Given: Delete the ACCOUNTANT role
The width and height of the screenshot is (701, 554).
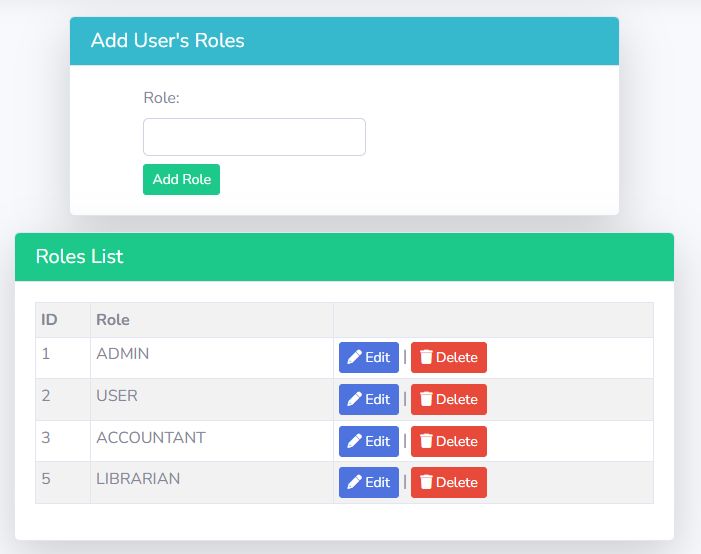Looking at the screenshot, I should (x=449, y=442).
